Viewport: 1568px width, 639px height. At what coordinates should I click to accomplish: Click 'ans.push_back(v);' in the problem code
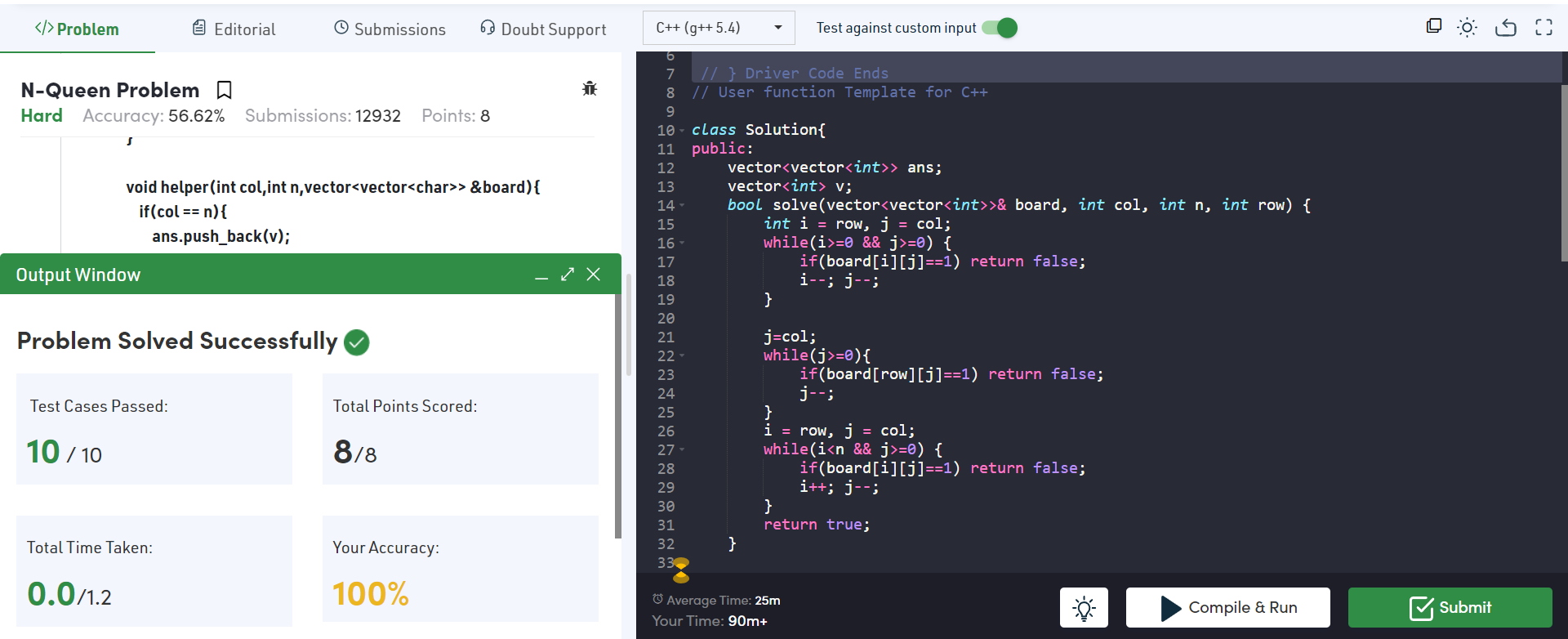coord(220,237)
